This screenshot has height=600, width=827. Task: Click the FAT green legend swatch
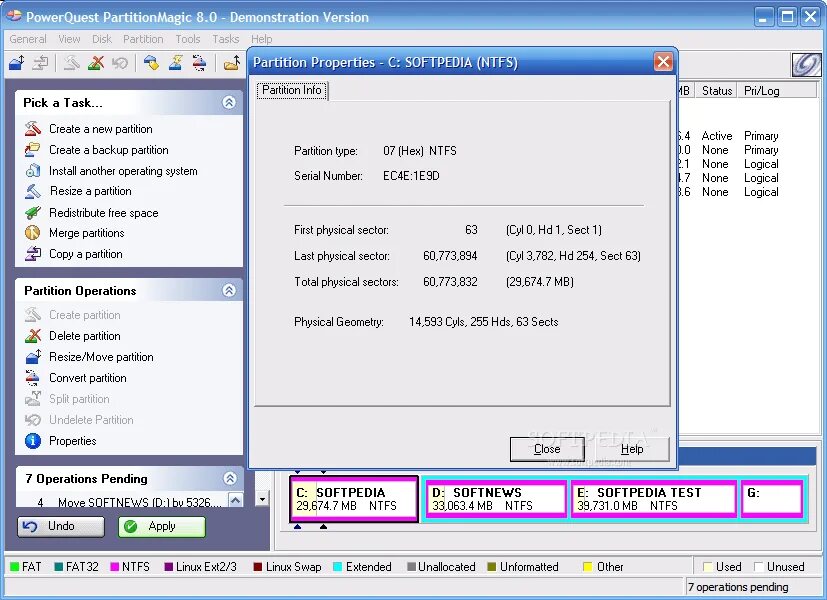(14, 567)
